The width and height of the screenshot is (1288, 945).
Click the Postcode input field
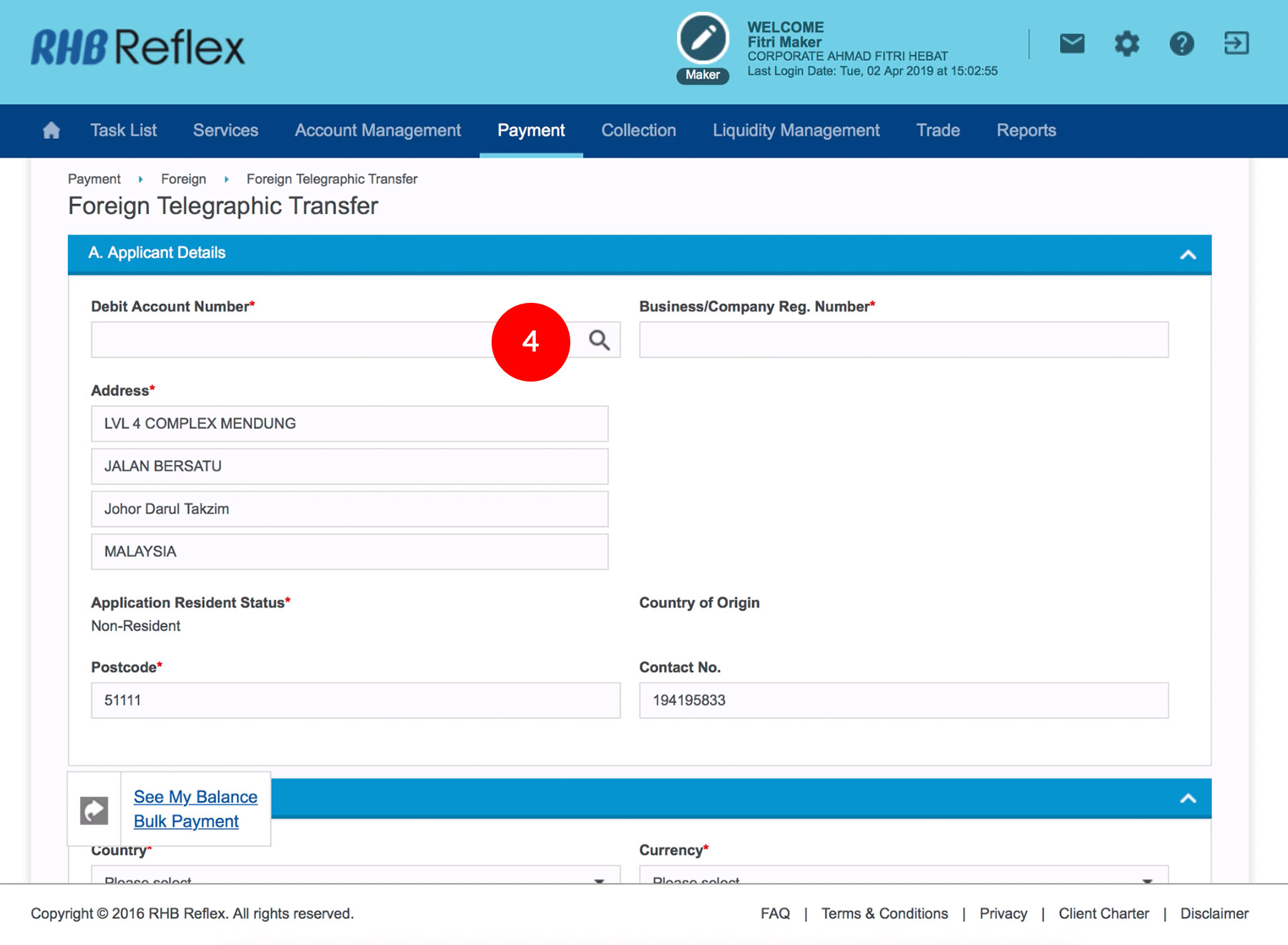pos(355,700)
